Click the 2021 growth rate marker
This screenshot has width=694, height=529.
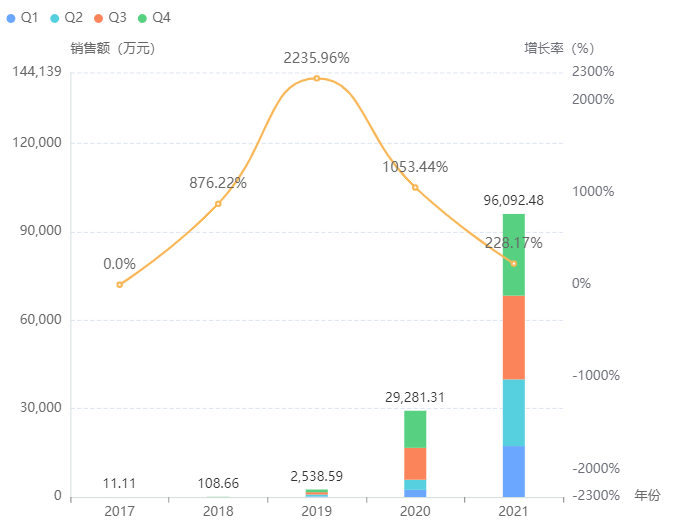click(x=514, y=263)
